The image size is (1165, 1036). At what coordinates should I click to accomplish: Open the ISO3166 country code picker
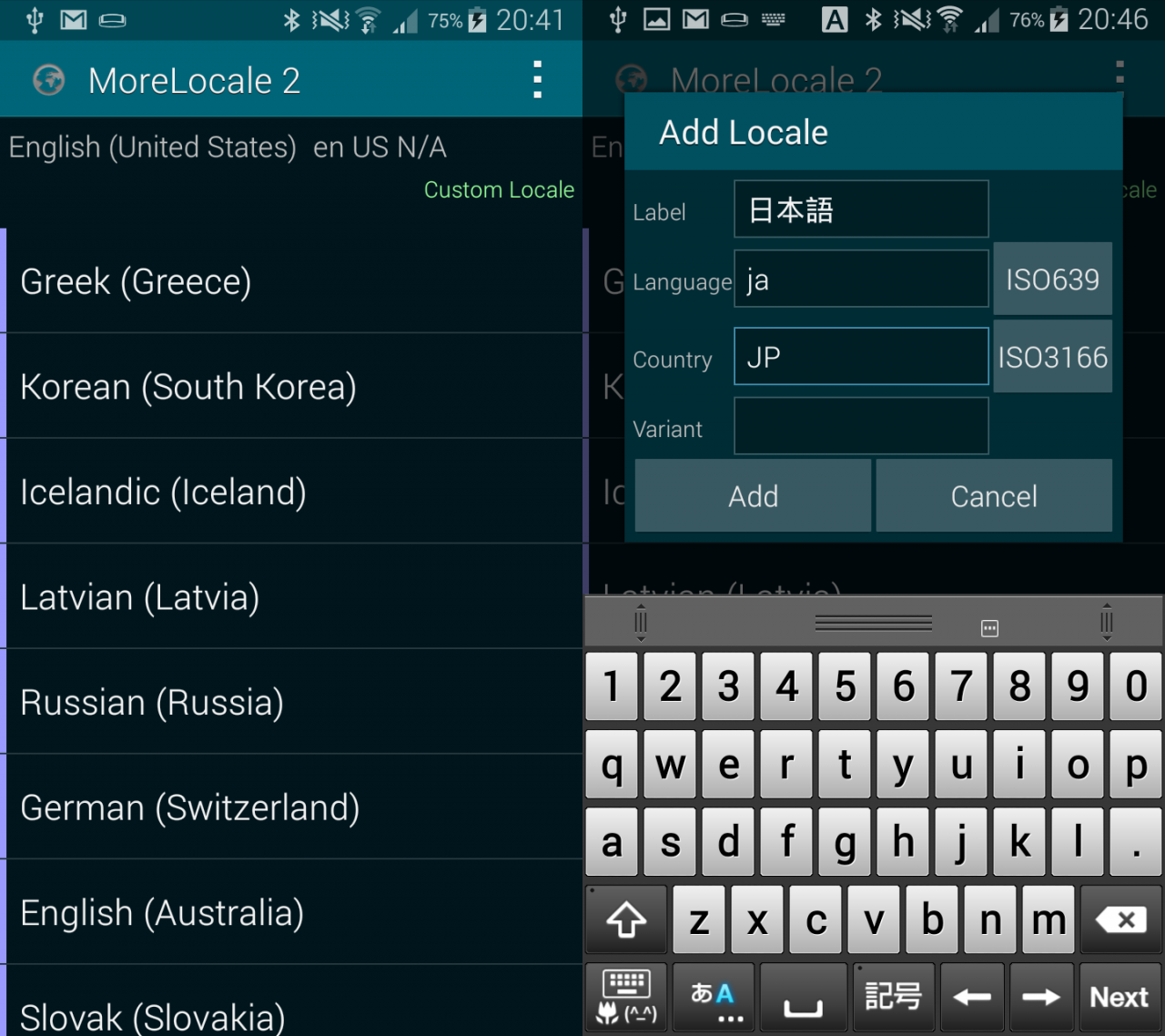[x=1052, y=356]
